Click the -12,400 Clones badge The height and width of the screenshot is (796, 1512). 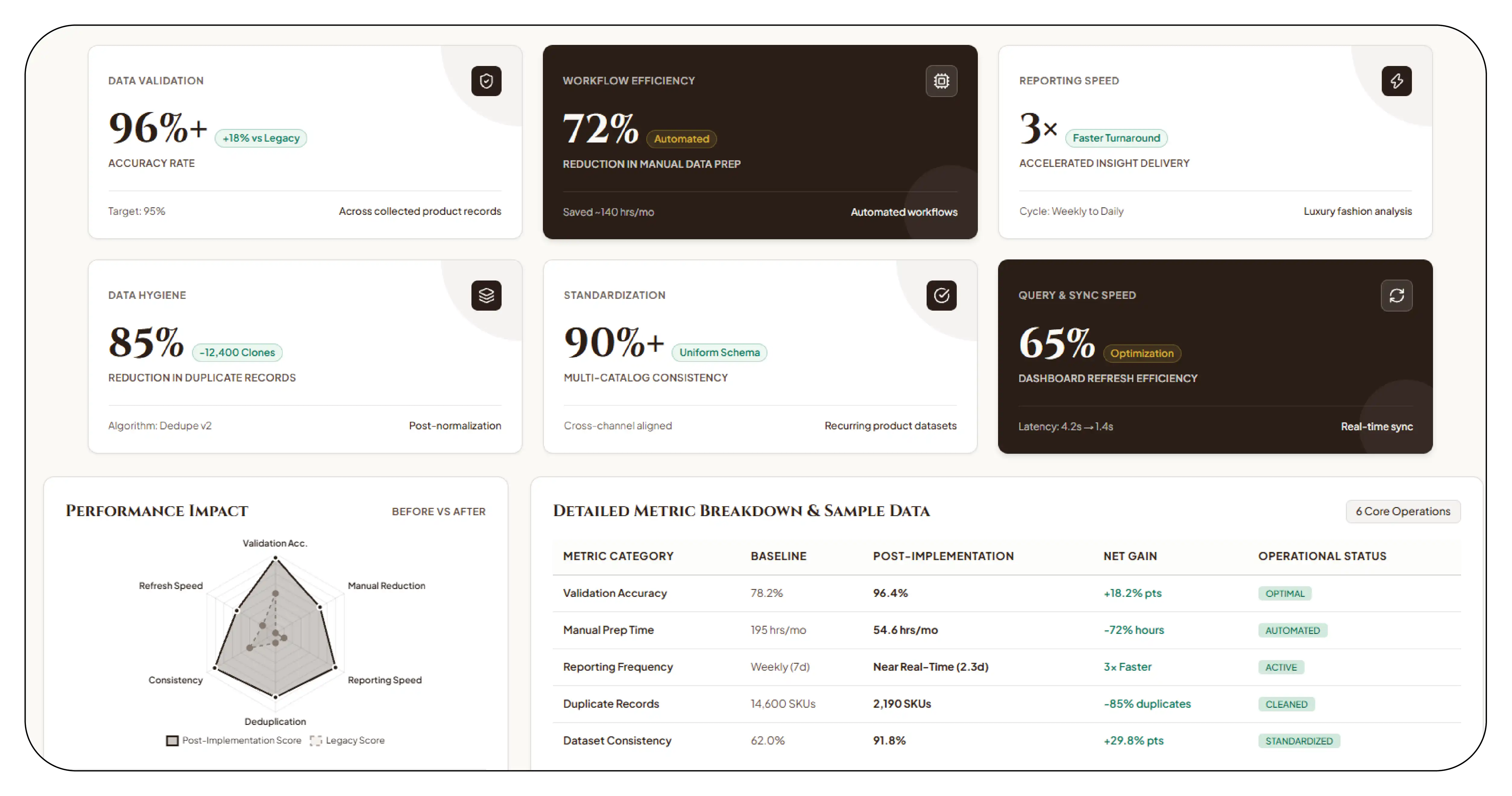click(x=237, y=352)
